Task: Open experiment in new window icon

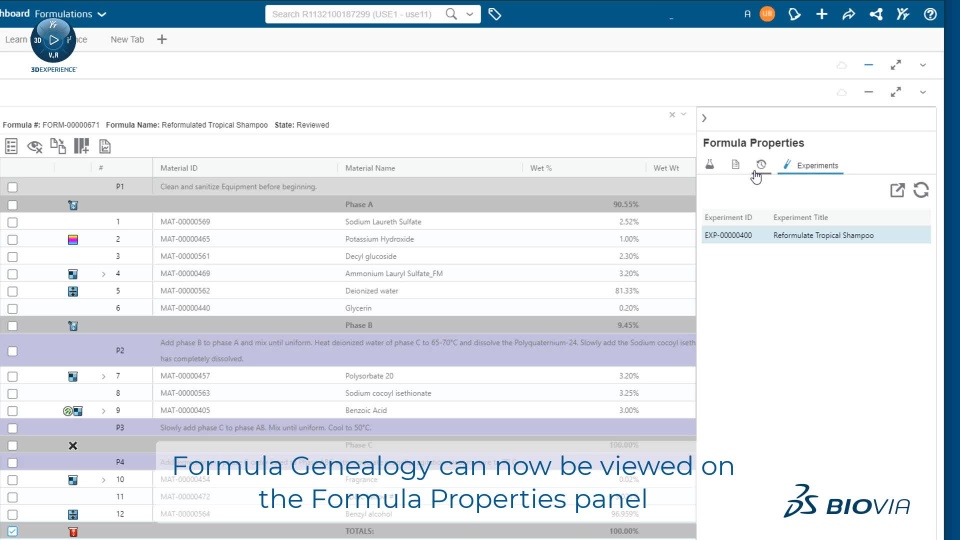Action: click(897, 190)
